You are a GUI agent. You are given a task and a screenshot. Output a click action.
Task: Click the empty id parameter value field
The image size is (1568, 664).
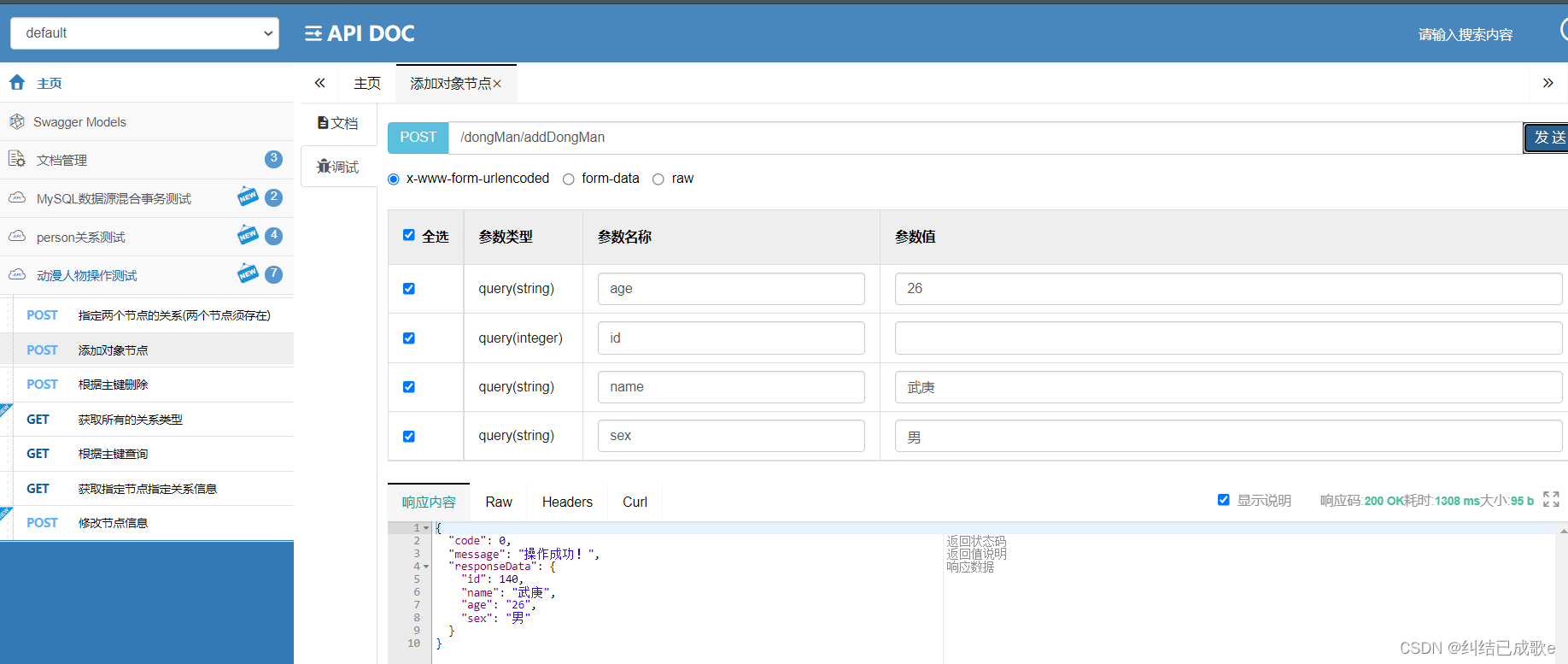click(x=1228, y=338)
